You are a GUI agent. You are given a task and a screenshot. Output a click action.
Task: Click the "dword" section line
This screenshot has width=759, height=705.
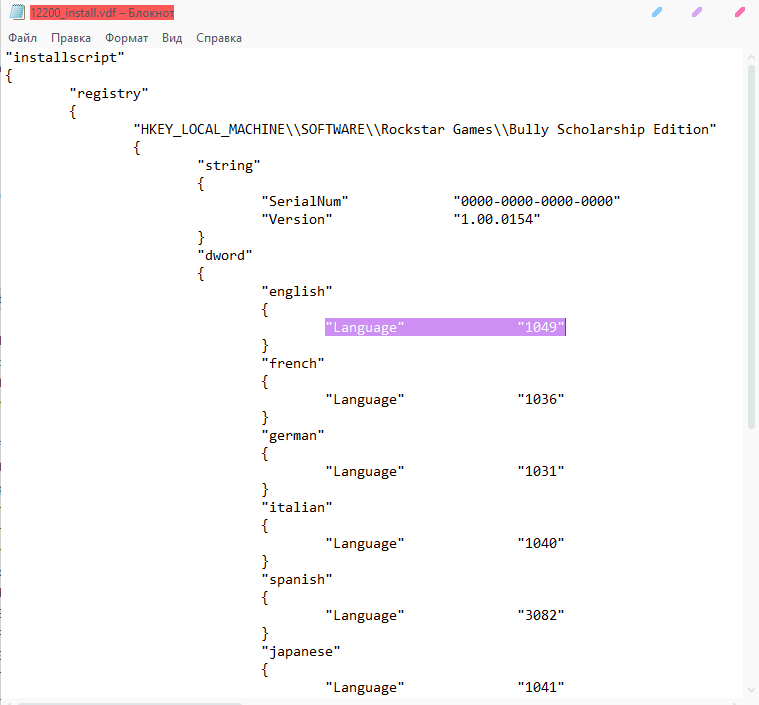[x=225, y=255]
